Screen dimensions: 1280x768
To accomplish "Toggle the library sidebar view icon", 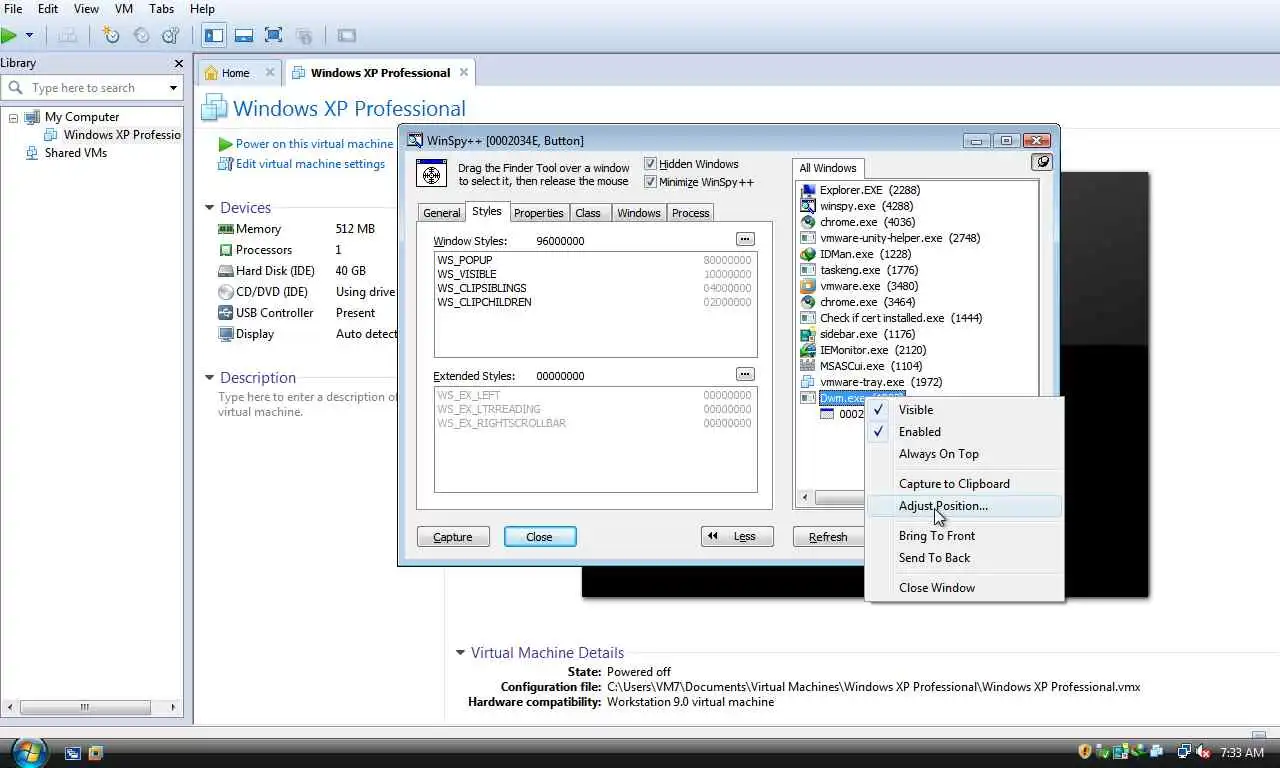I will click(x=214, y=35).
